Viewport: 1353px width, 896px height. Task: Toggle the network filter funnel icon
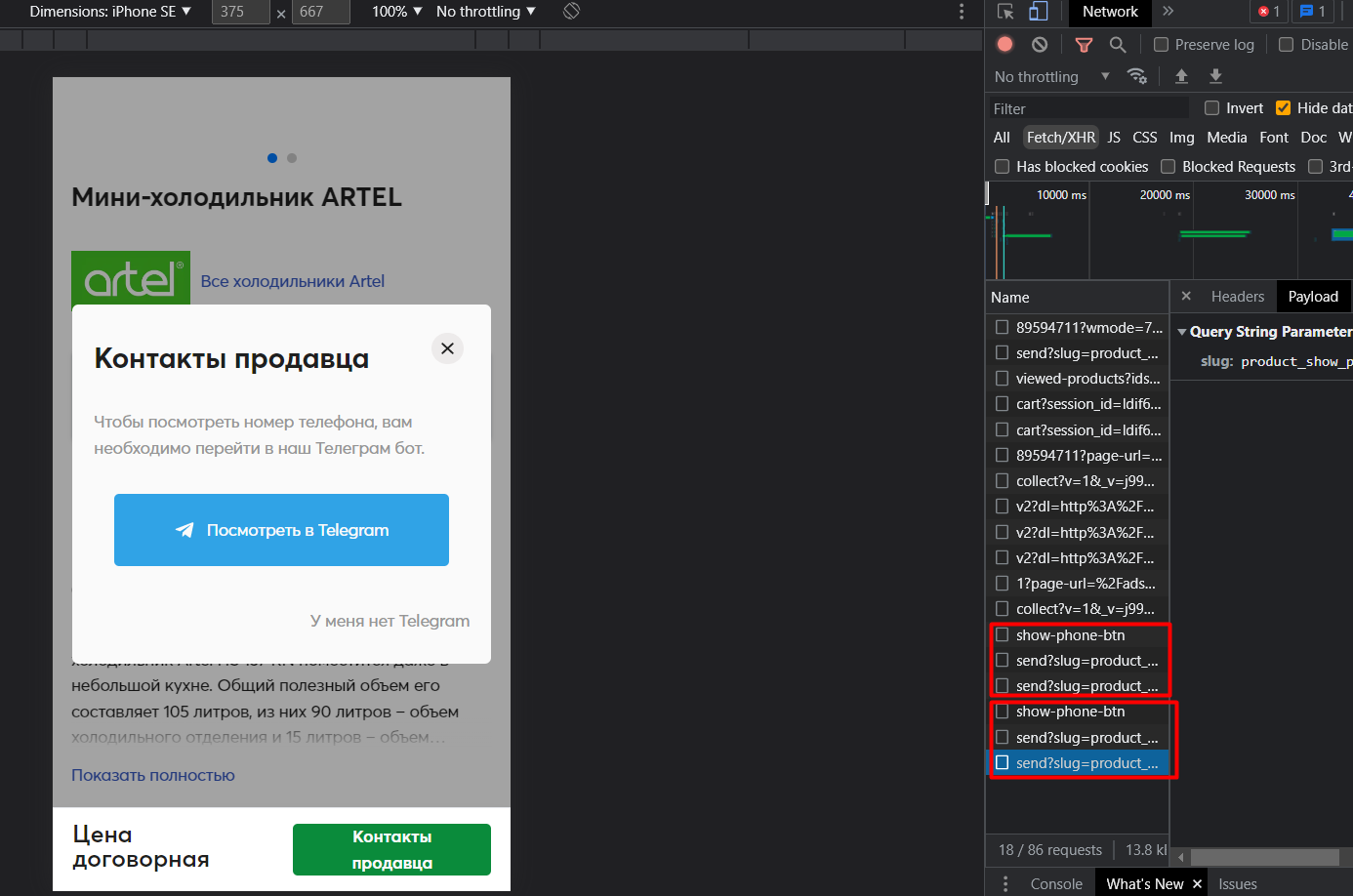pos(1084,44)
